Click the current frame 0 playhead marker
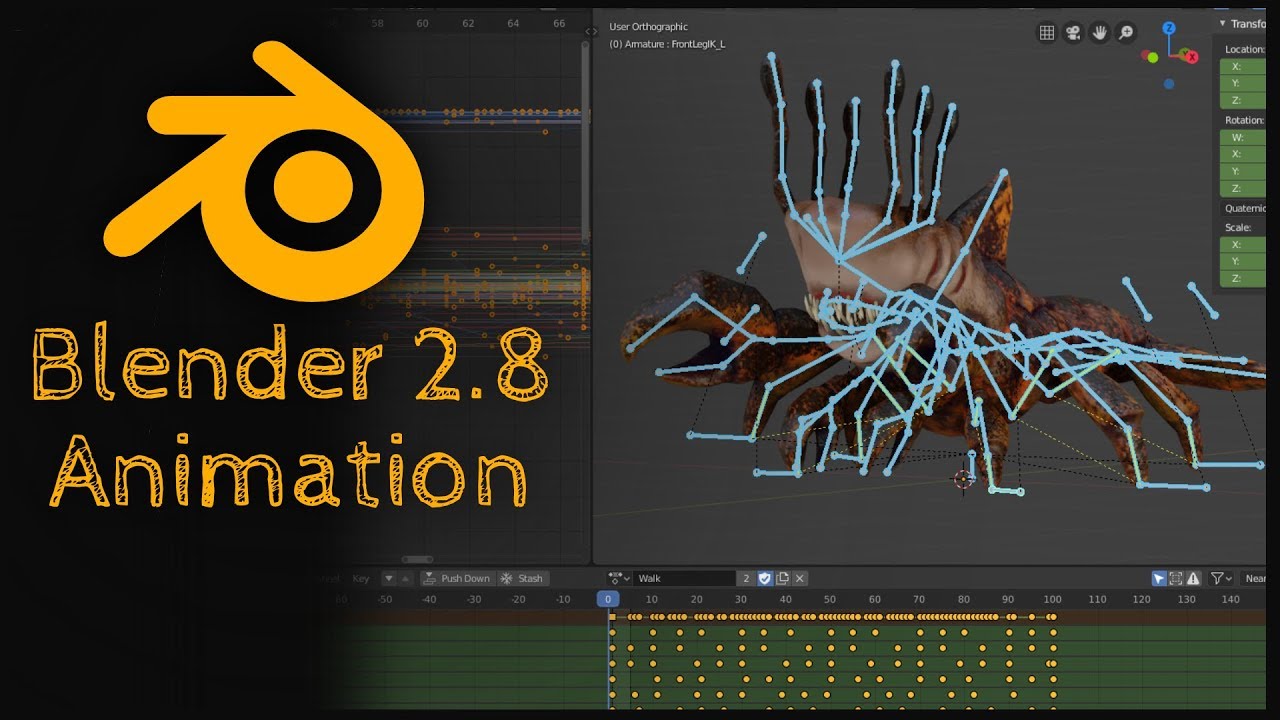The width and height of the screenshot is (1280, 720). point(608,599)
